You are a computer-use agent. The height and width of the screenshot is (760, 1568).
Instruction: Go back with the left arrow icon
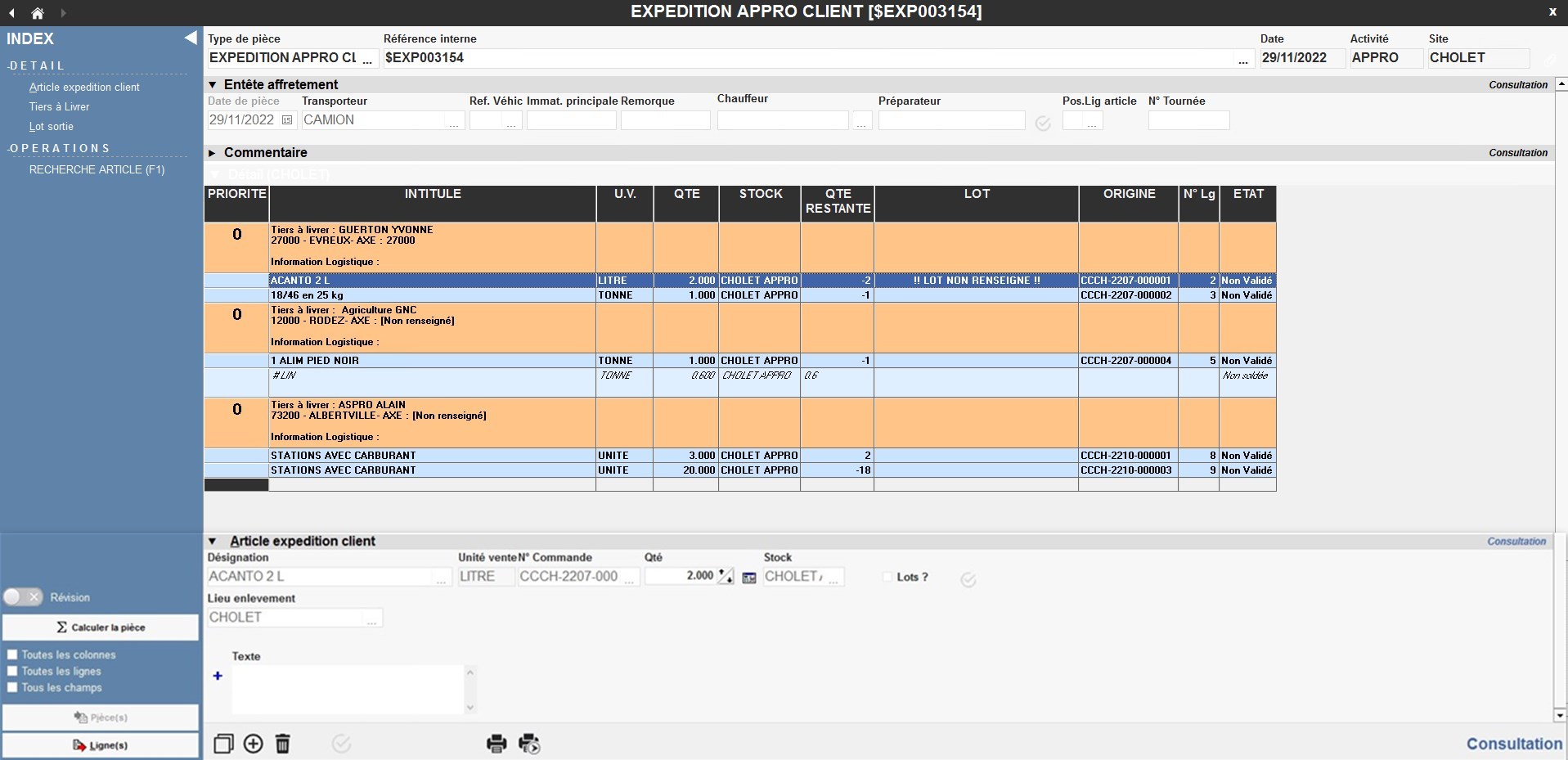[12, 13]
